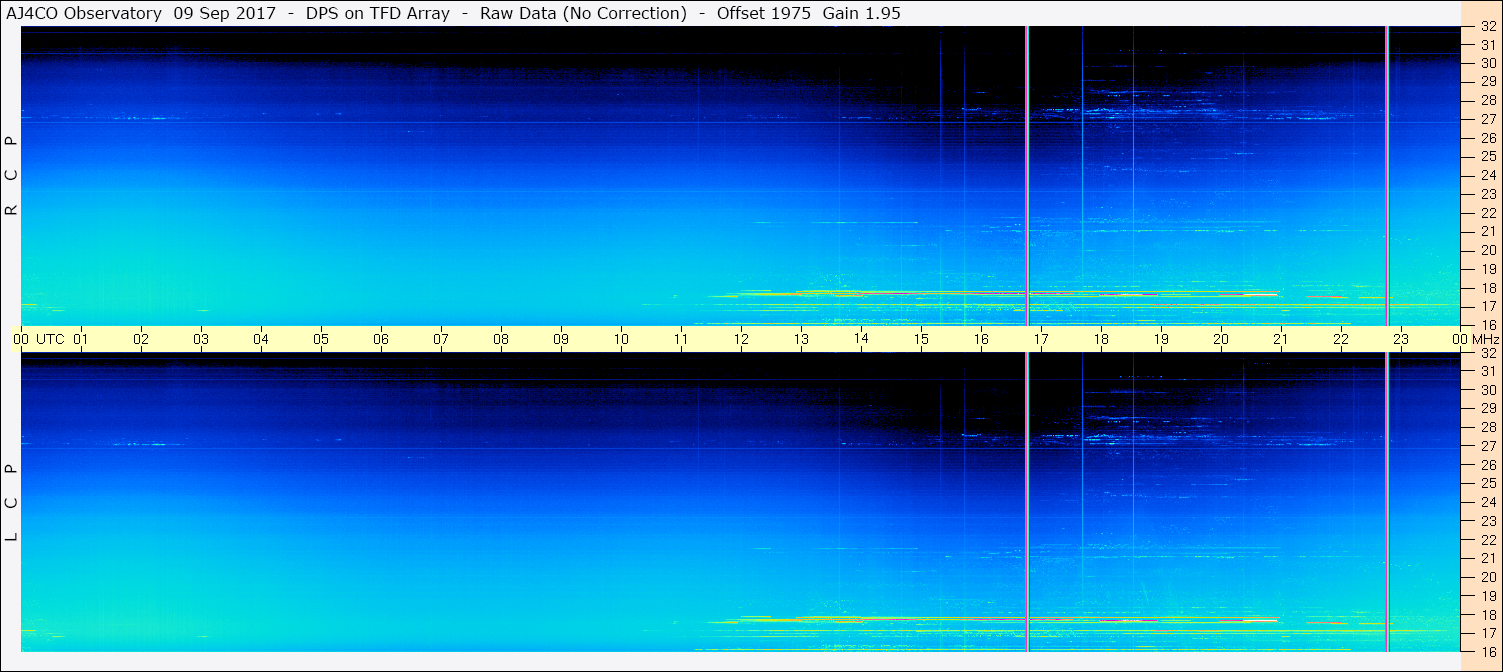This screenshot has height=672, width=1503.
Task: Click the '22' hour label on time axis
Action: coord(1341,339)
